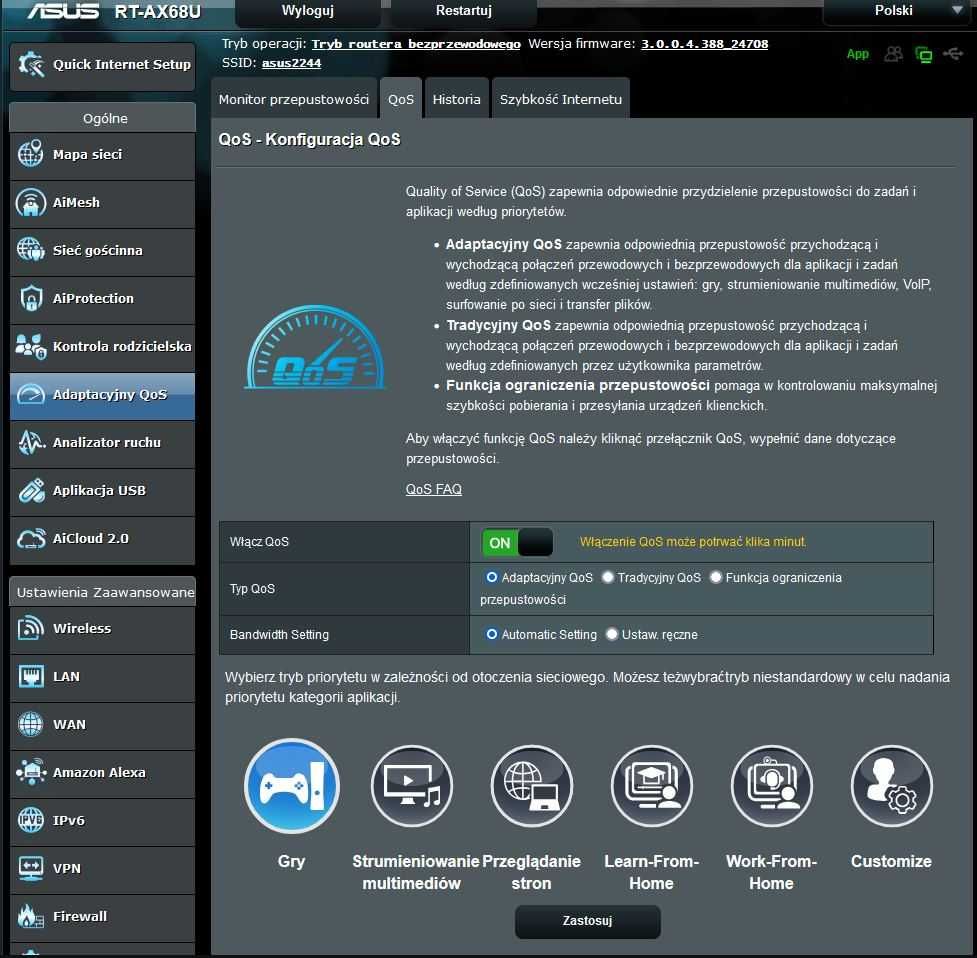The image size is (977, 958).
Task: Select Adaptacyjny QoS radio button
Action: pyautogui.click(x=492, y=577)
